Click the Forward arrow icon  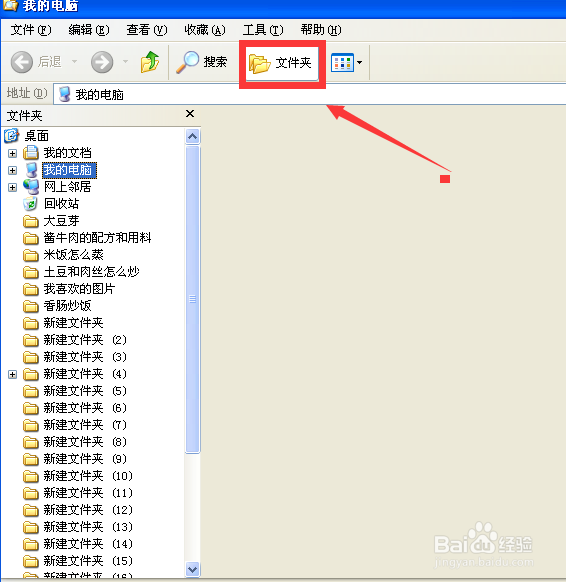click(102, 62)
